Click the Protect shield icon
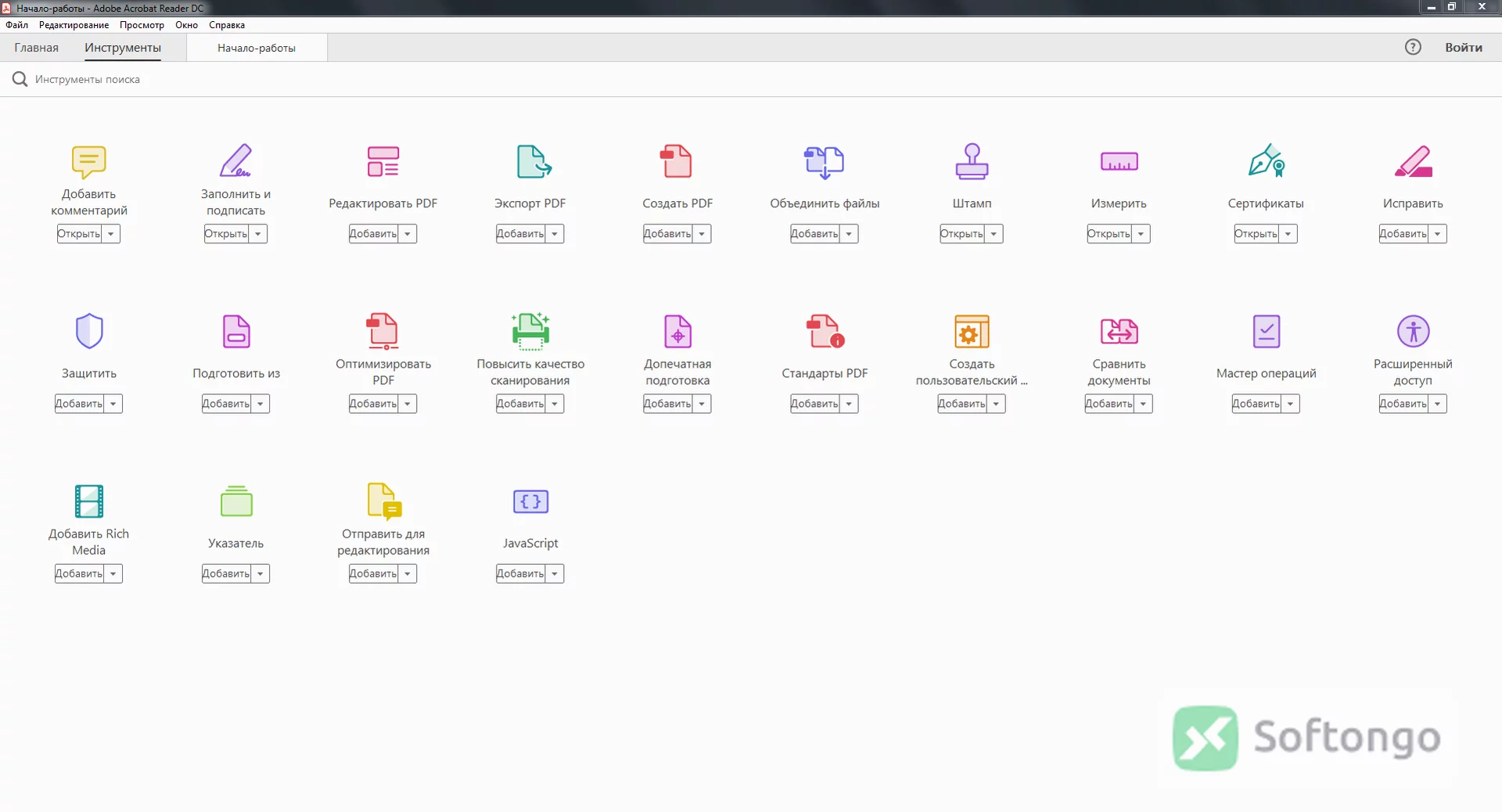Viewport: 1502px width, 812px height. pyautogui.click(x=89, y=331)
